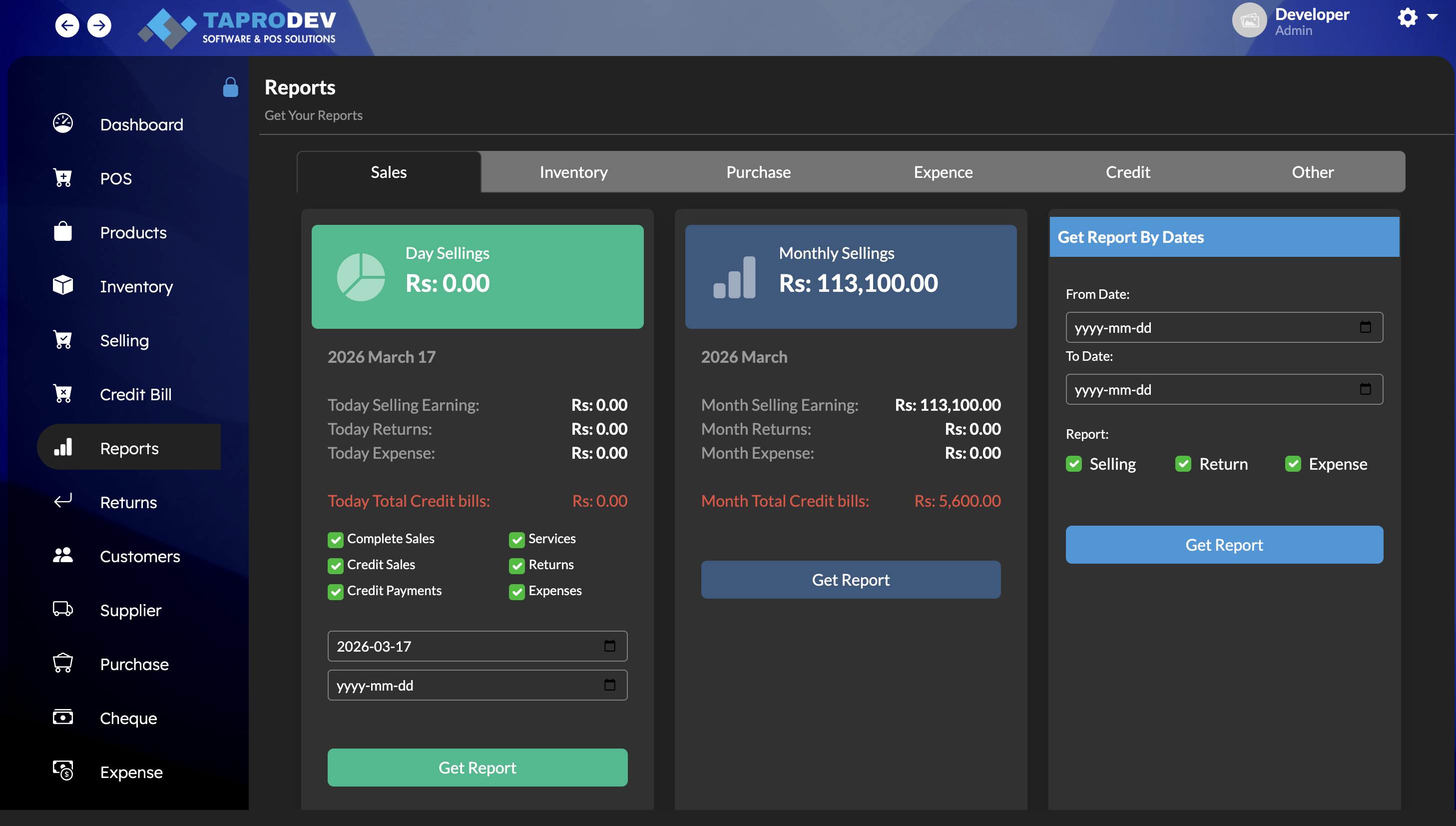Open the Products section
The height and width of the screenshot is (826, 1456).
133,232
